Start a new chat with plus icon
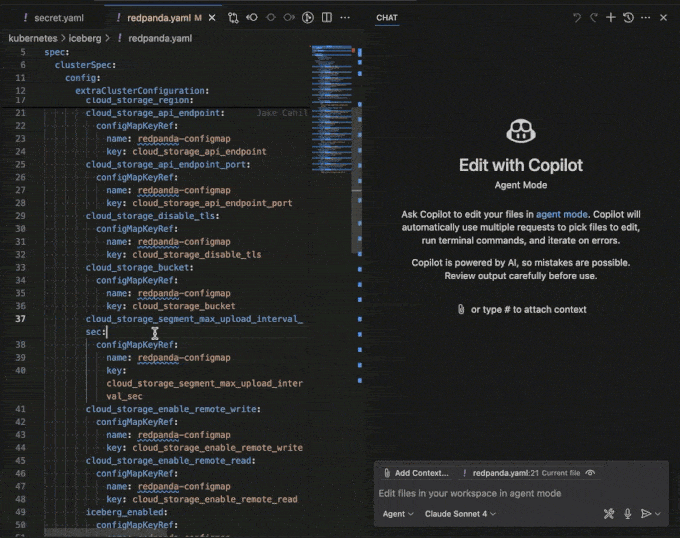 (x=611, y=18)
